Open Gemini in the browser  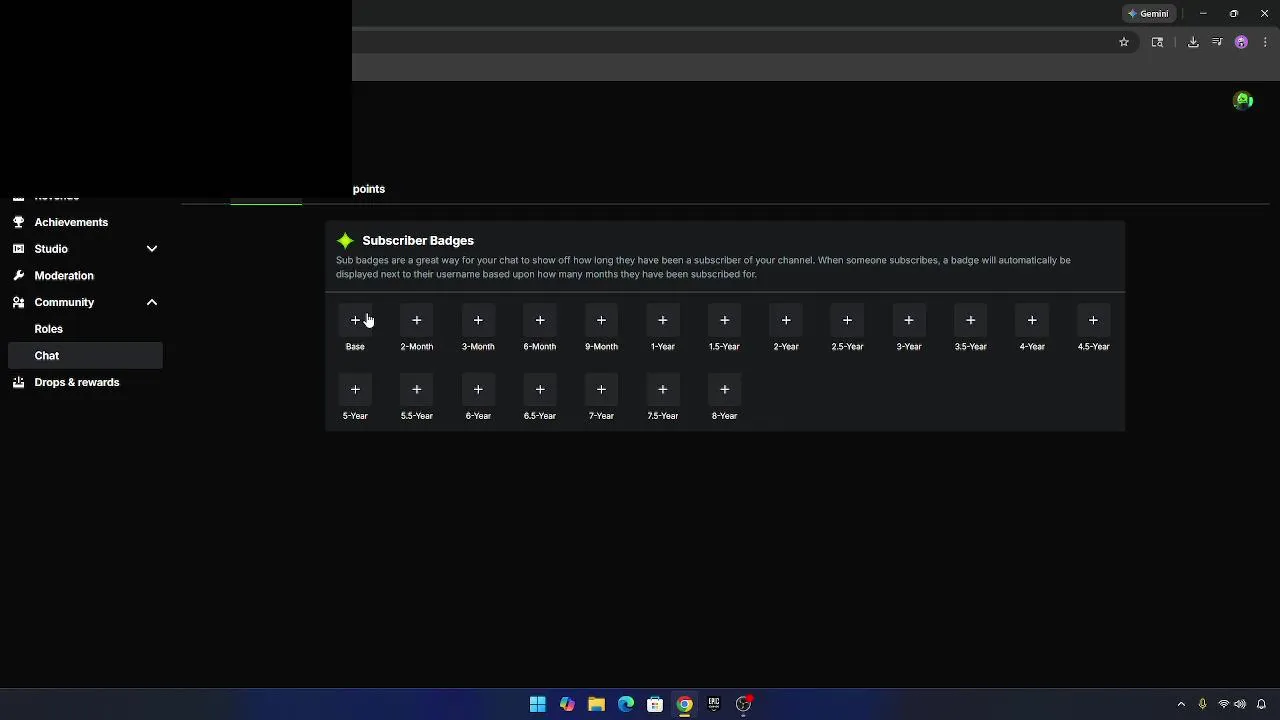tap(1148, 14)
